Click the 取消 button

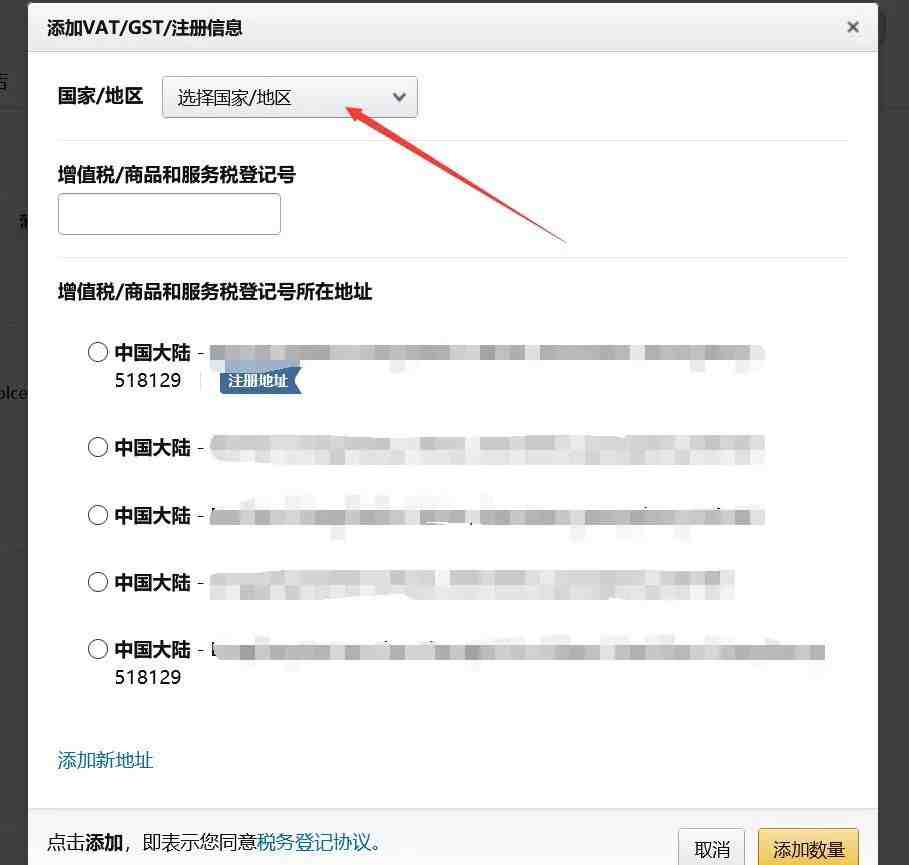[711, 849]
